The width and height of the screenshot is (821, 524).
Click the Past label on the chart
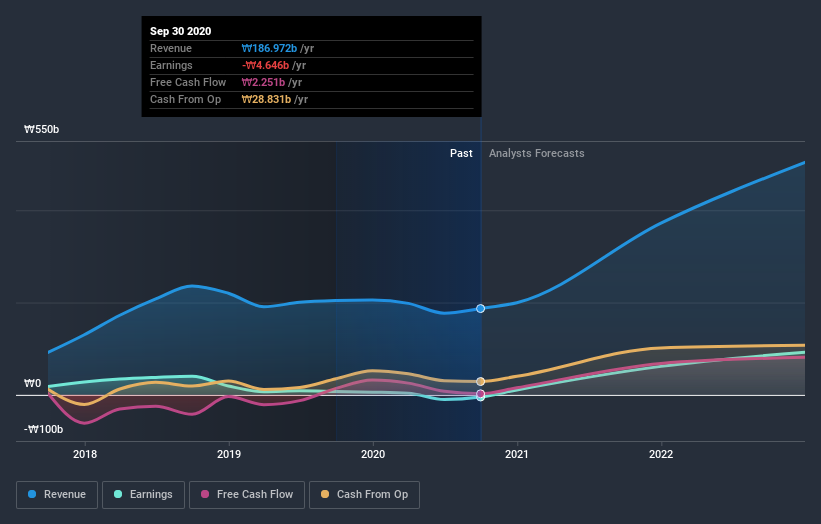[x=461, y=153]
